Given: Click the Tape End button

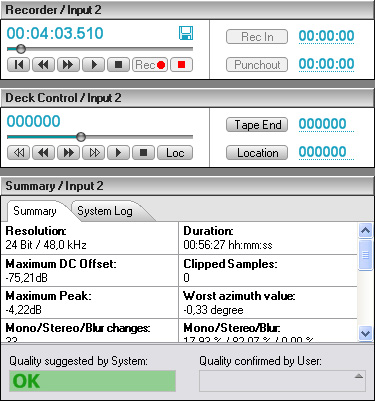Looking at the screenshot, I should (257, 125).
